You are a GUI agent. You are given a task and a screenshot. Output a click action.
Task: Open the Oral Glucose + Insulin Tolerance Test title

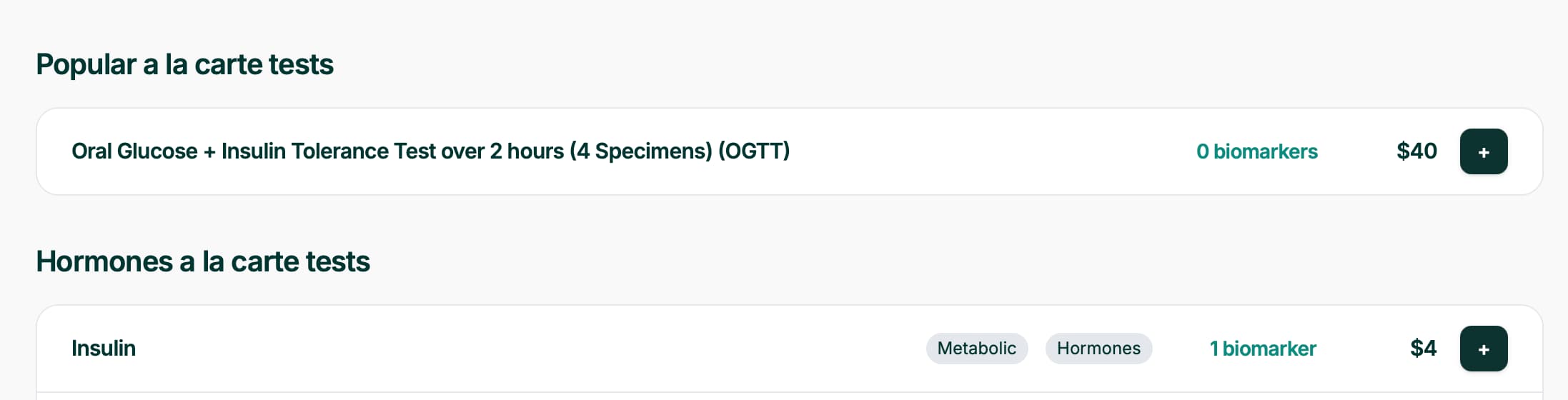point(430,151)
